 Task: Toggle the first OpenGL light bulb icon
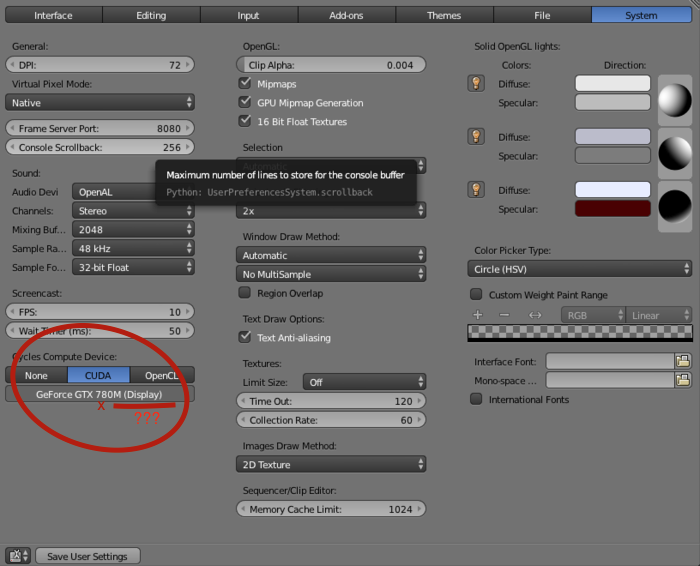point(476,83)
